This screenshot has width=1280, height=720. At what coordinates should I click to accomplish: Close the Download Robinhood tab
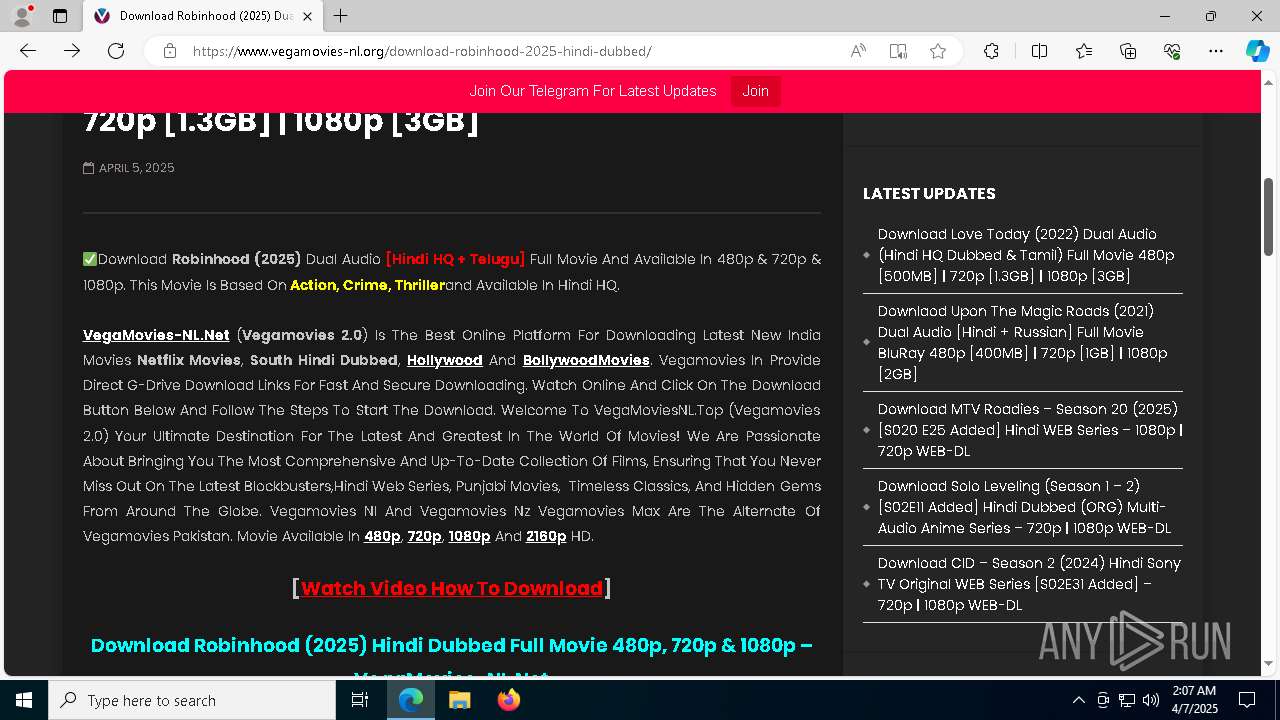307,16
